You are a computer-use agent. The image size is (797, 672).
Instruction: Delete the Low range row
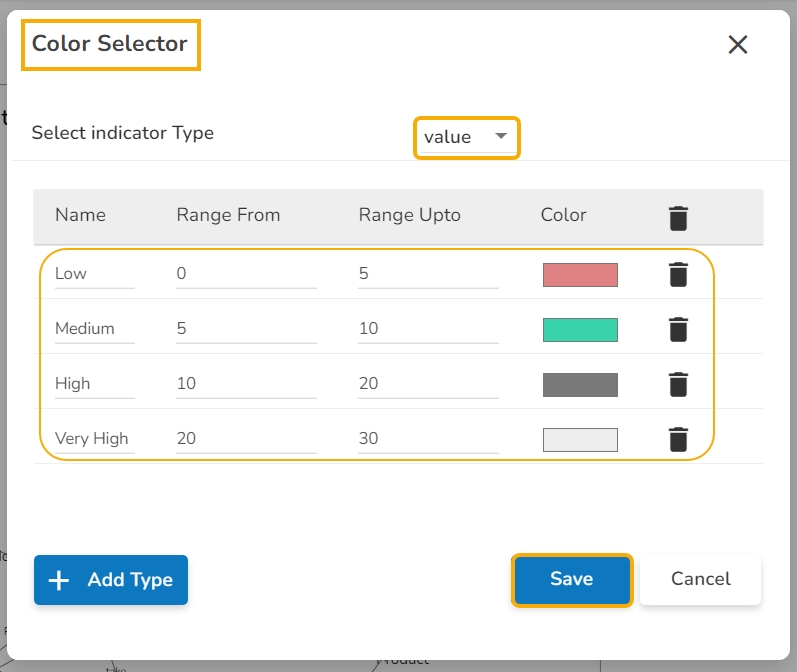coord(678,274)
